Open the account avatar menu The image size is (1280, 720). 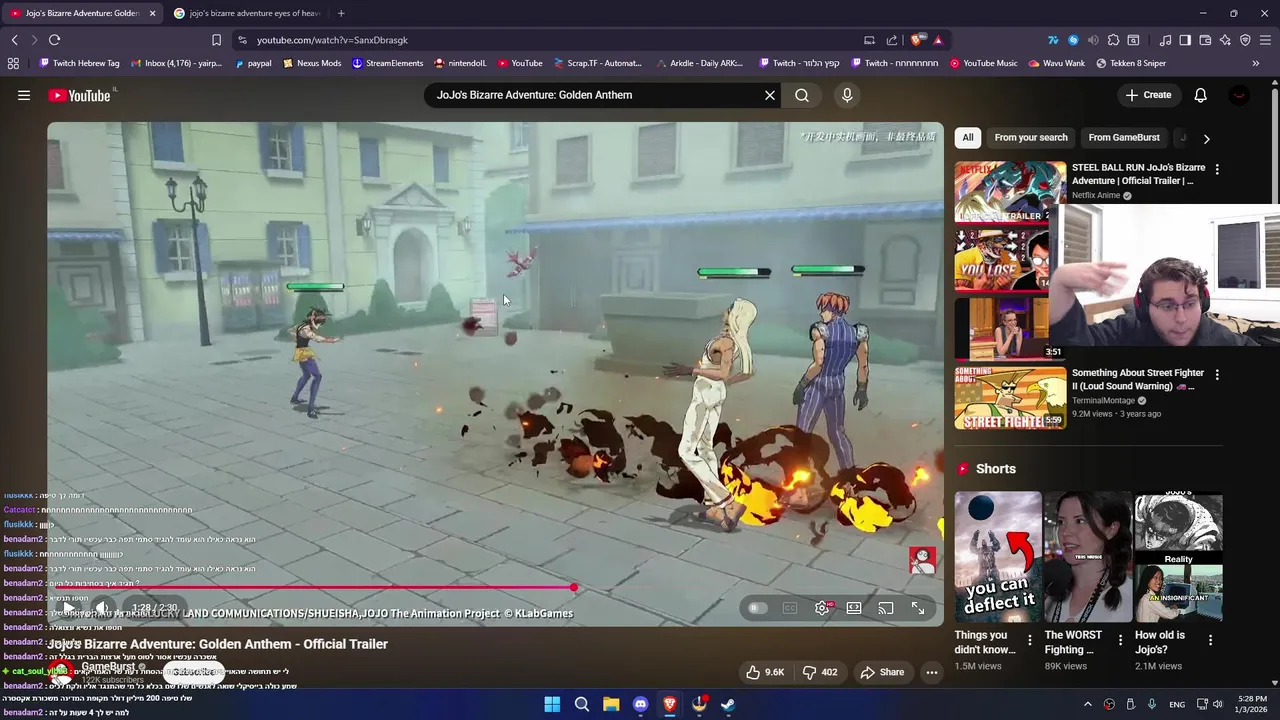pyautogui.click(x=1239, y=95)
